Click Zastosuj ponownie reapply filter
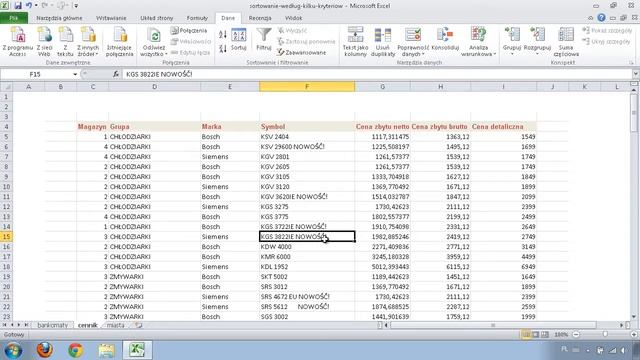The width and height of the screenshot is (640, 360). pyautogui.click(x=306, y=41)
